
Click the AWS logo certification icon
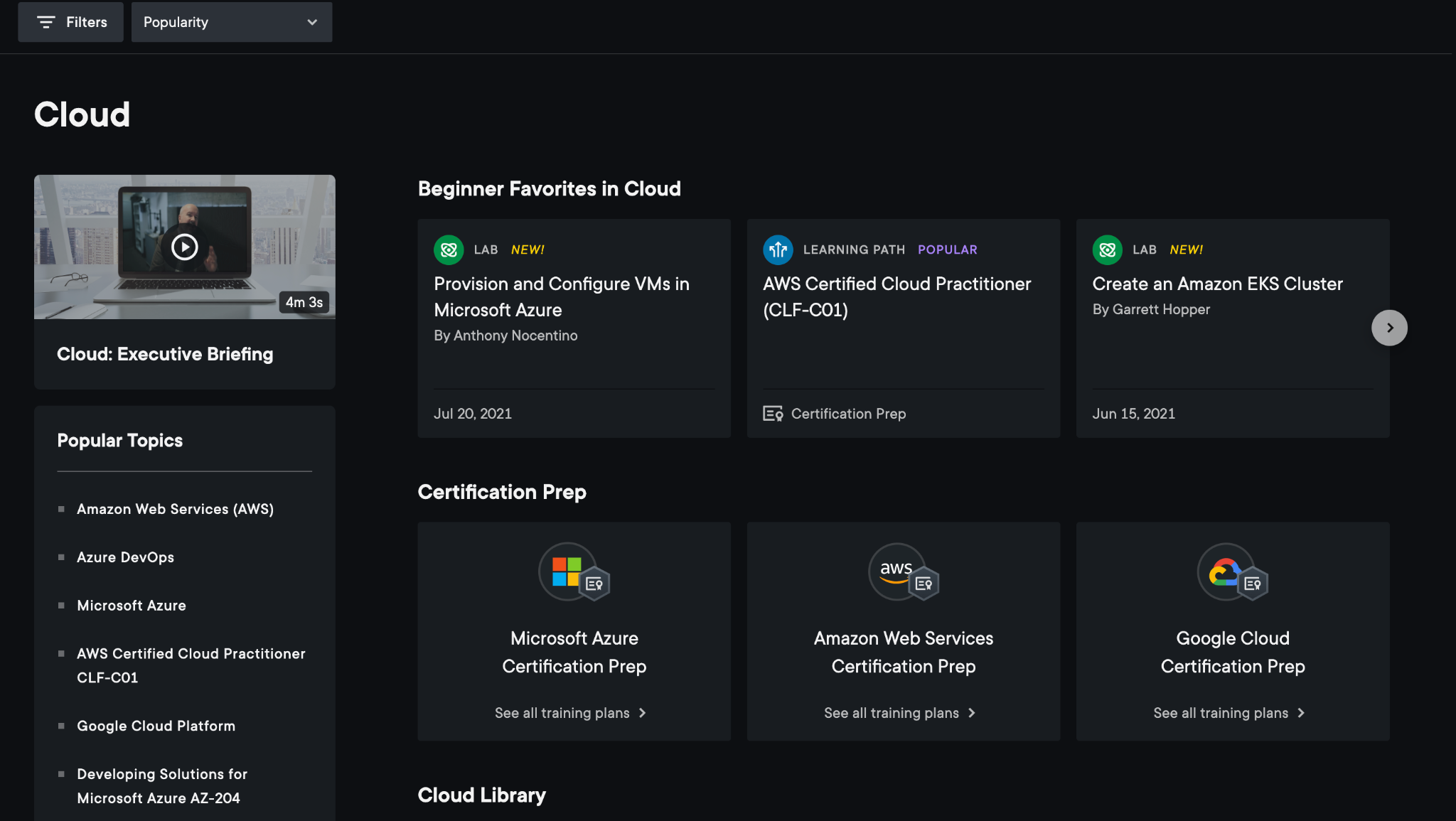[x=903, y=572]
